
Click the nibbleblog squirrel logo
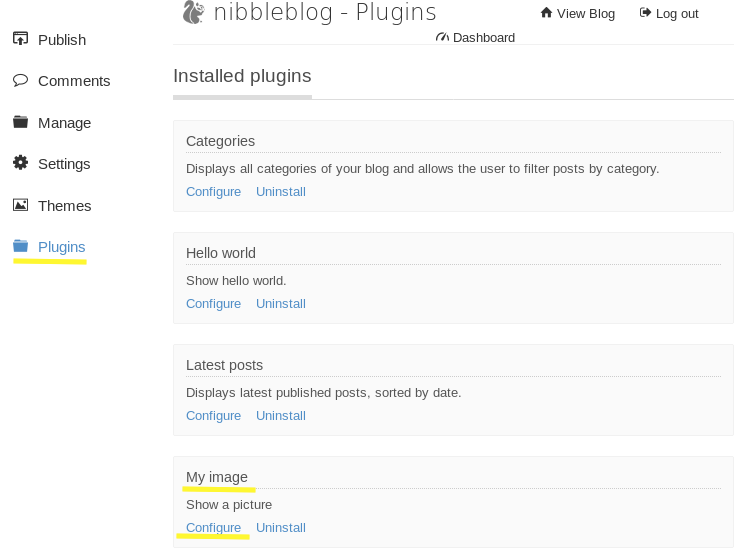pos(193,12)
